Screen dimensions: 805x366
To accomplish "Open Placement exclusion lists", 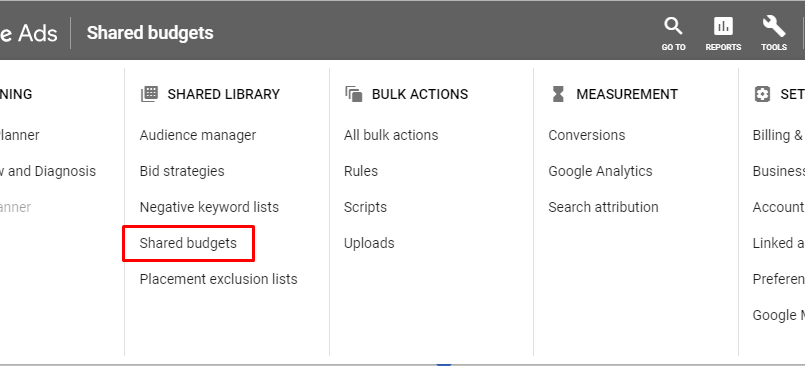I will tap(218, 279).
